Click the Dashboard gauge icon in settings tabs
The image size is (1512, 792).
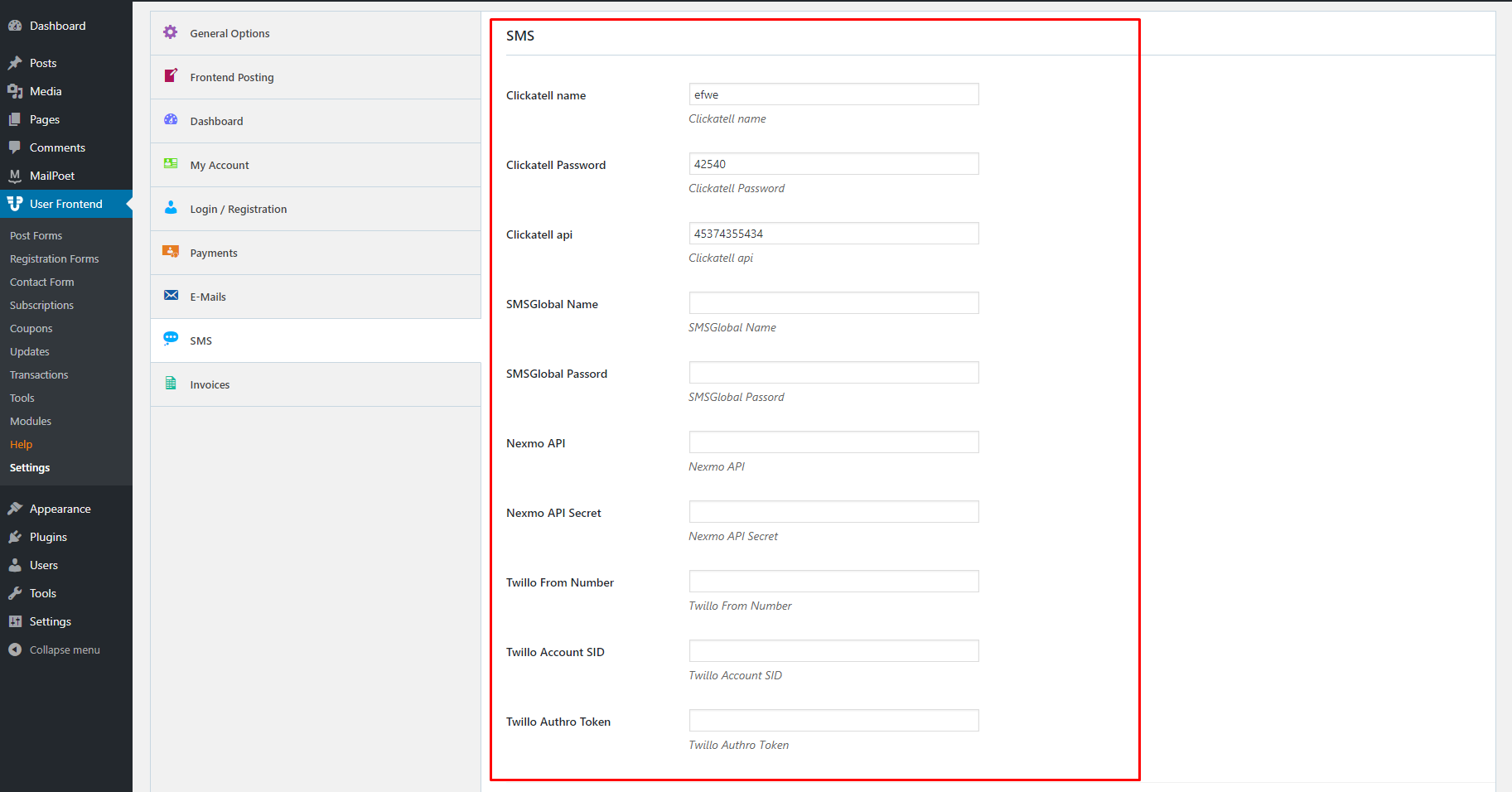coord(171,119)
